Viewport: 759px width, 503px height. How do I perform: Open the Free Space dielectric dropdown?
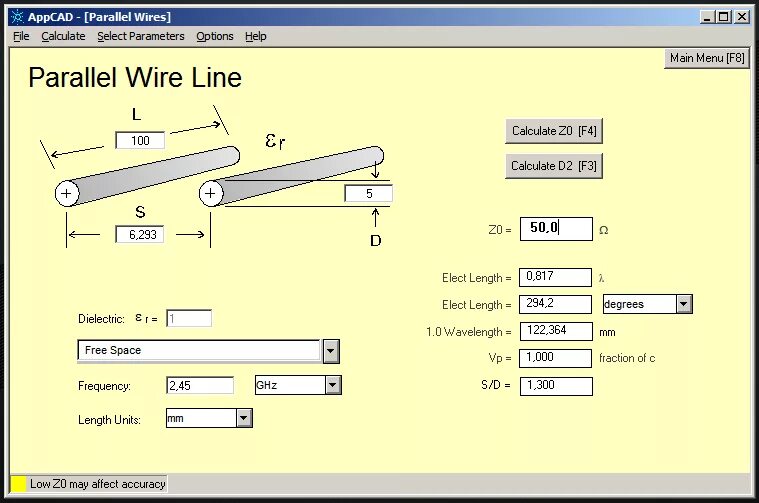331,351
